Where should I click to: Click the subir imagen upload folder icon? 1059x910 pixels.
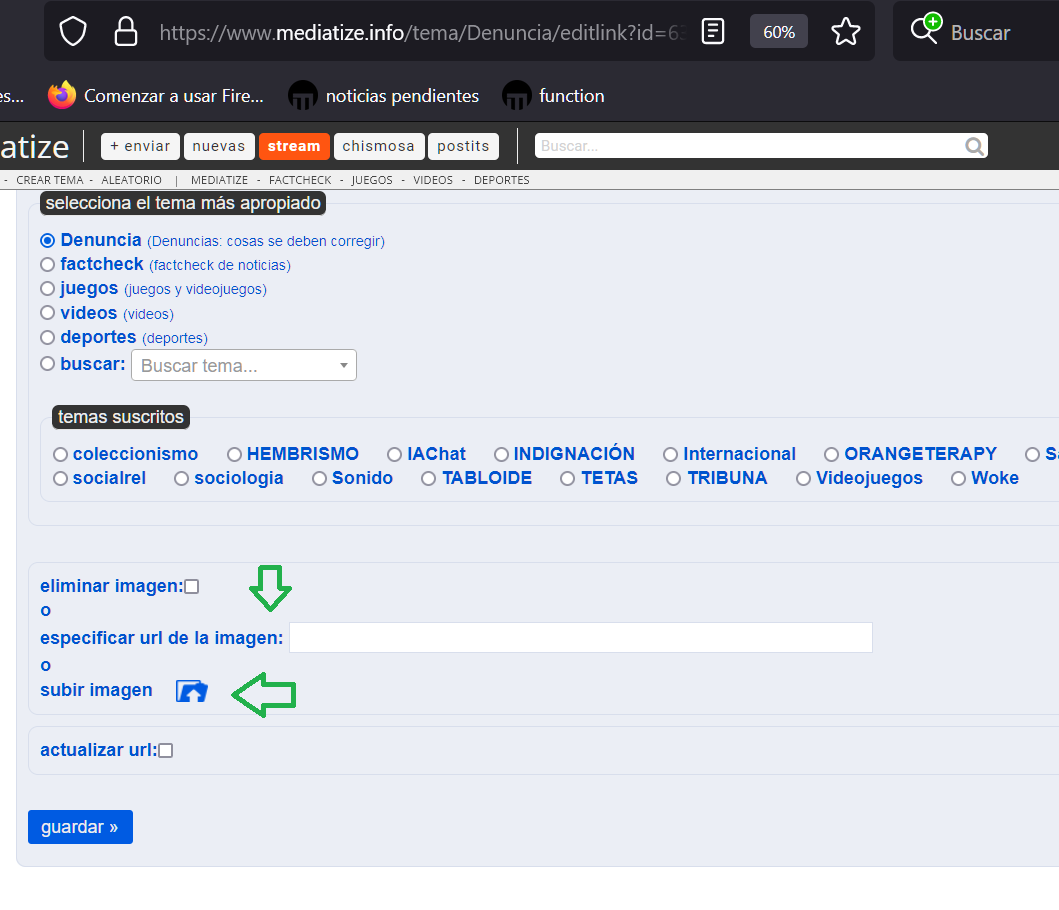click(x=192, y=690)
